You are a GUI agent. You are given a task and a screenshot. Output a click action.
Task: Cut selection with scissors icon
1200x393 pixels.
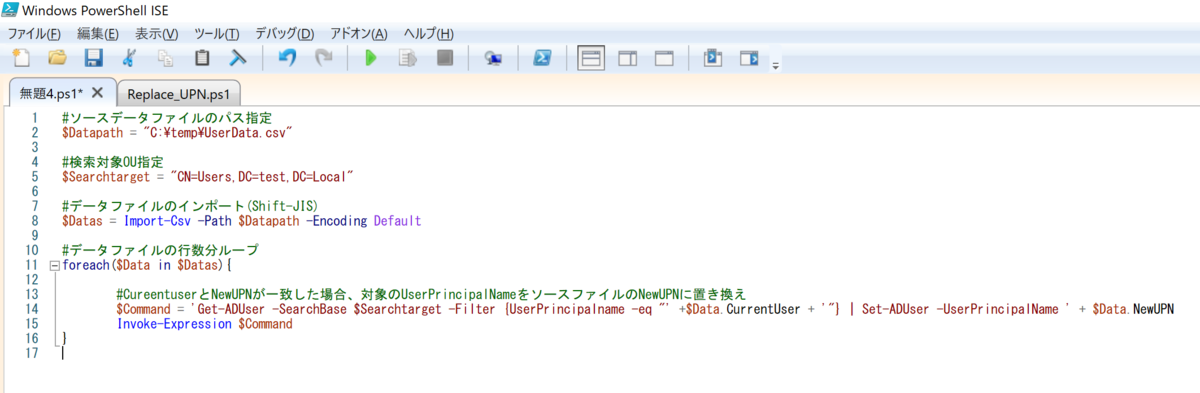coord(129,58)
